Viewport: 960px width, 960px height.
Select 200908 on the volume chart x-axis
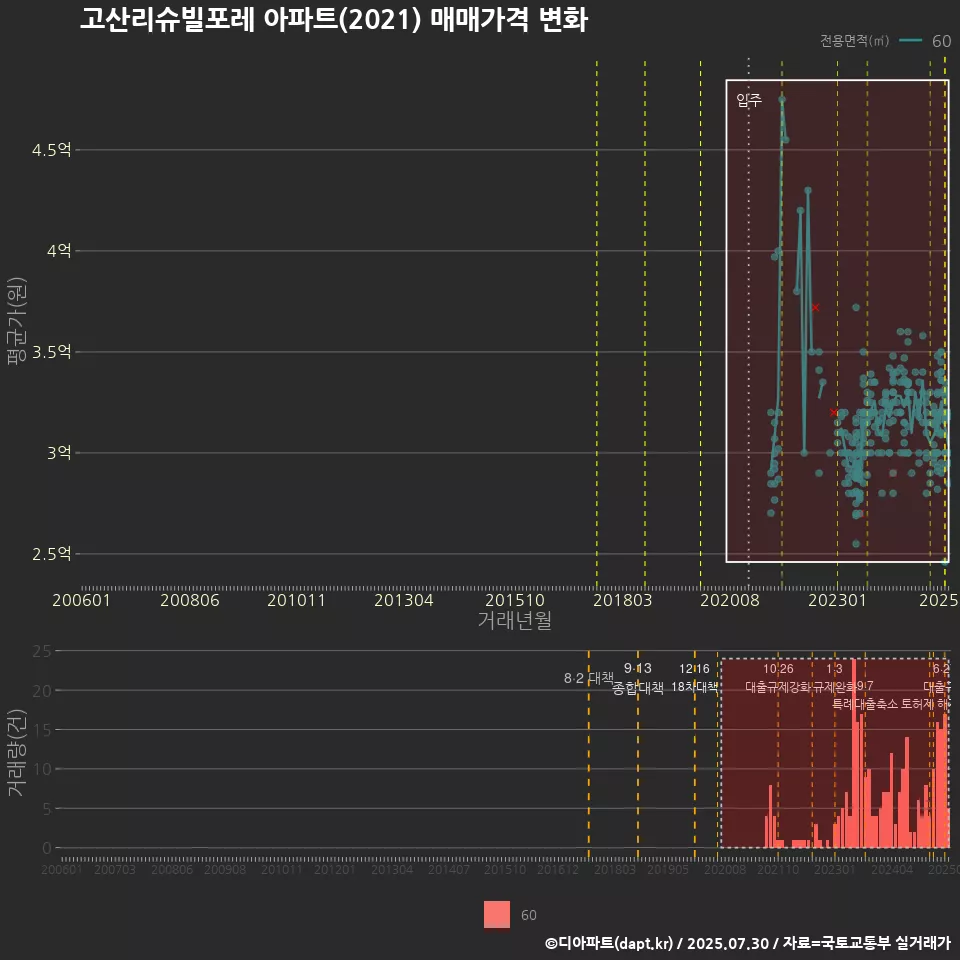pyautogui.click(x=225, y=869)
